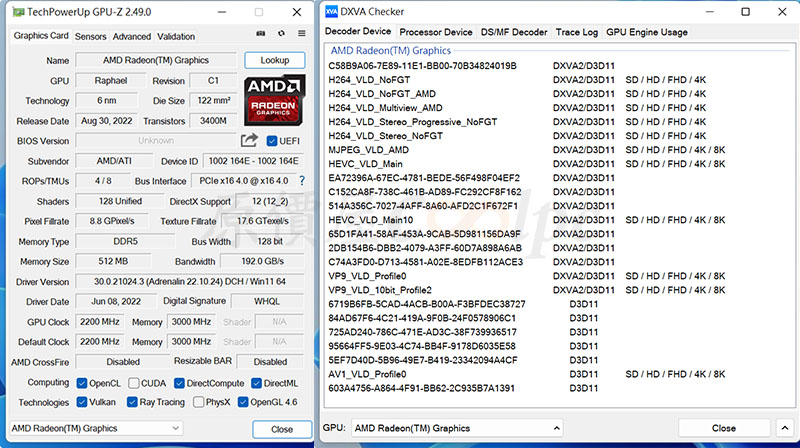Click the Memory Type DDR5 value
The height and width of the screenshot is (448, 800).
coord(126,241)
